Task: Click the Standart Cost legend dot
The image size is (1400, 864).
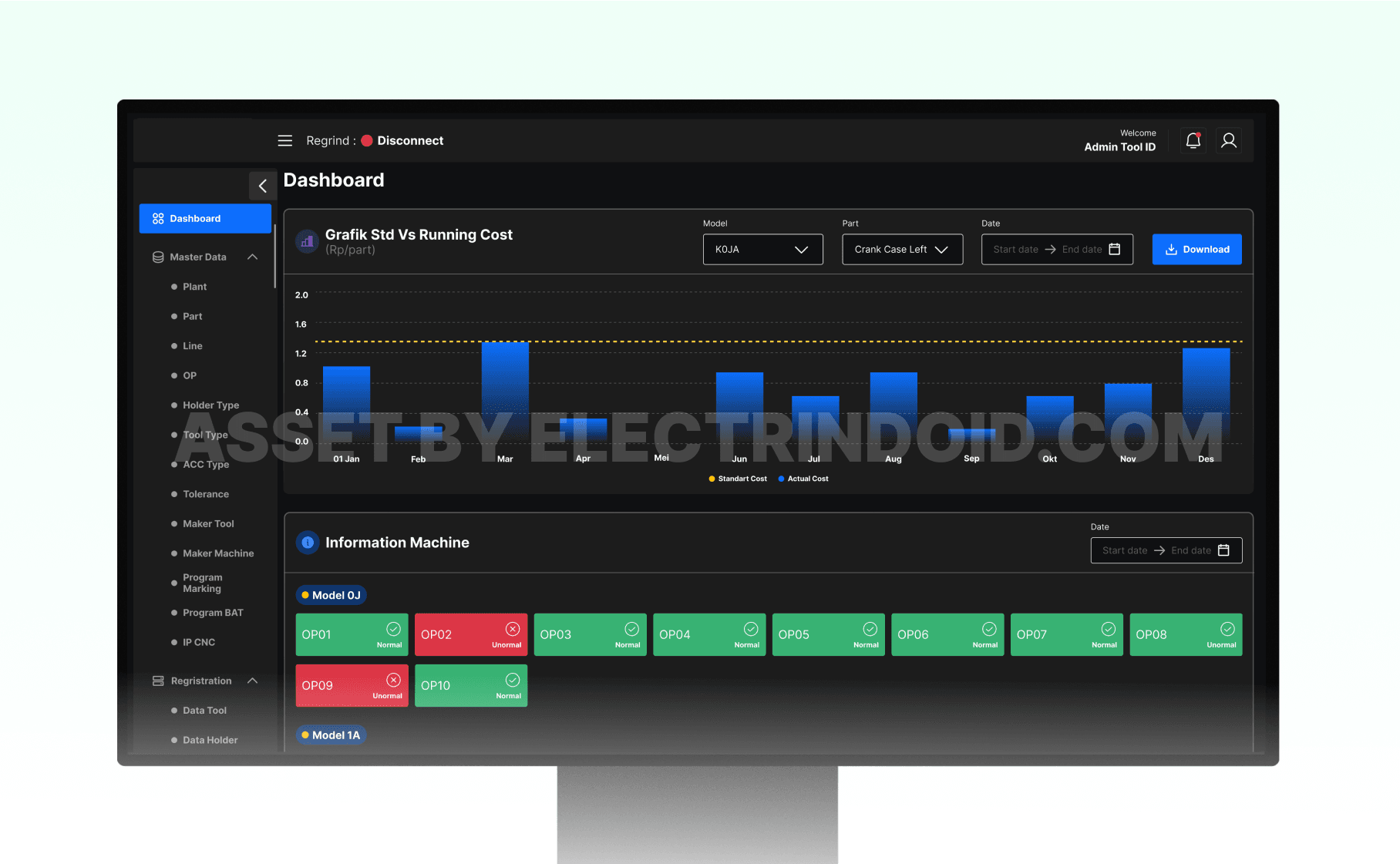Action: [x=712, y=479]
